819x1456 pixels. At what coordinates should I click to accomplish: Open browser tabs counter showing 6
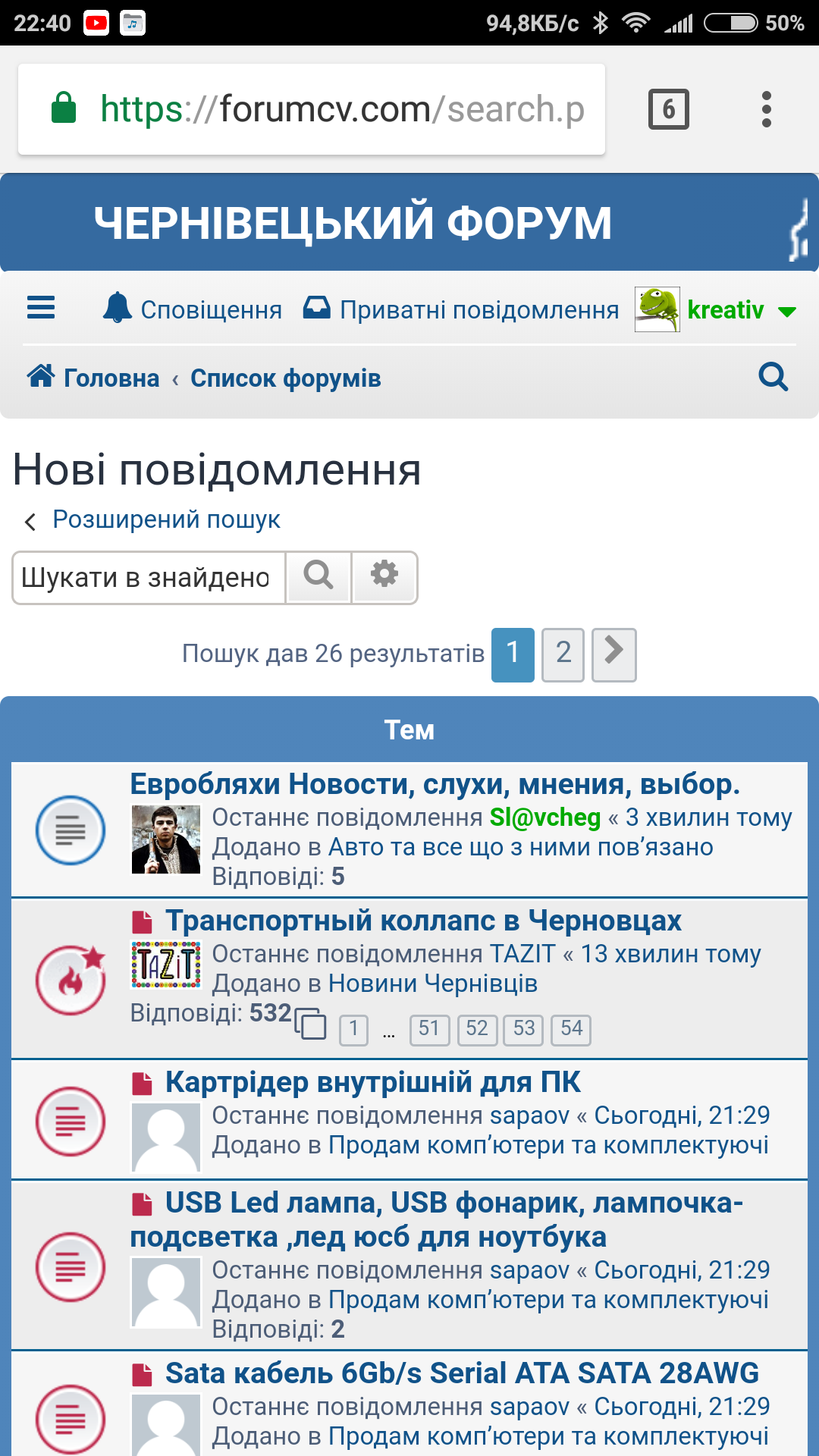click(668, 109)
